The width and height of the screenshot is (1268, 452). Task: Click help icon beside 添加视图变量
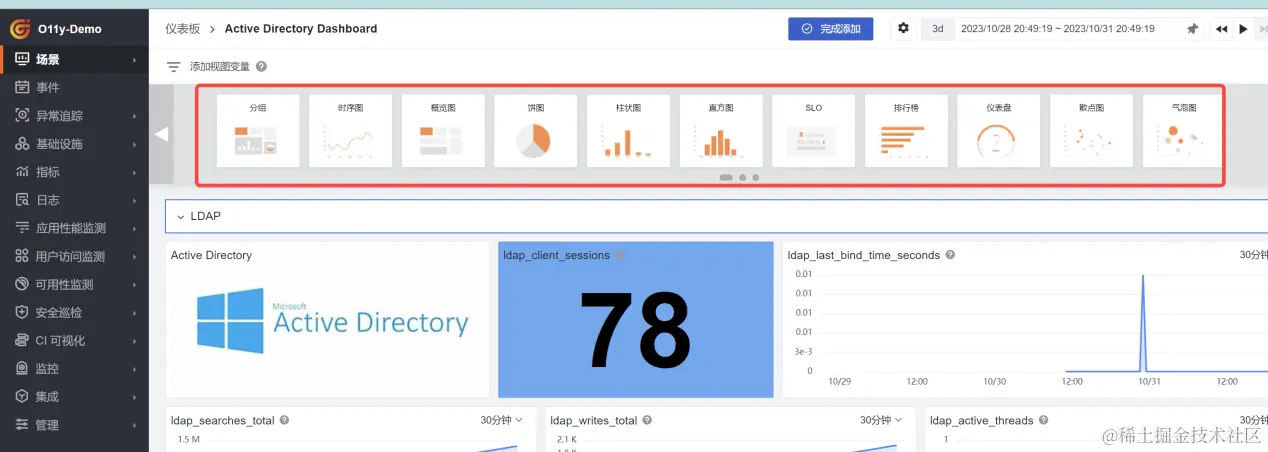click(x=261, y=67)
